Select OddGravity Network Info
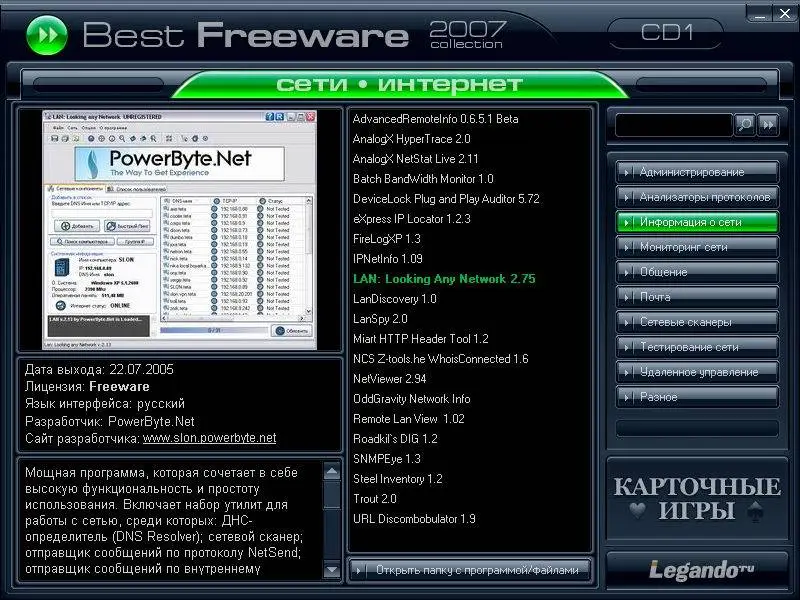Image resolution: width=800 pixels, height=600 pixels. click(x=411, y=399)
